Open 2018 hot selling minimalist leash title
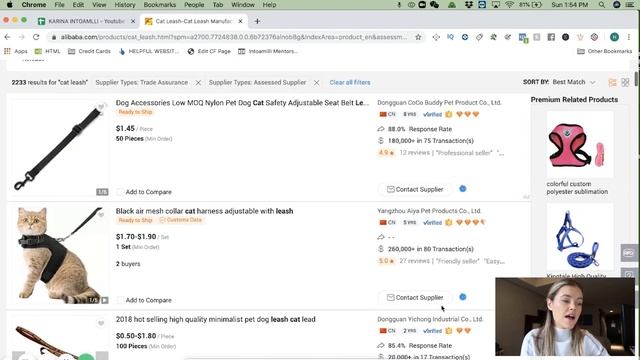The image size is (640, 360). click(x=215, y=319)
